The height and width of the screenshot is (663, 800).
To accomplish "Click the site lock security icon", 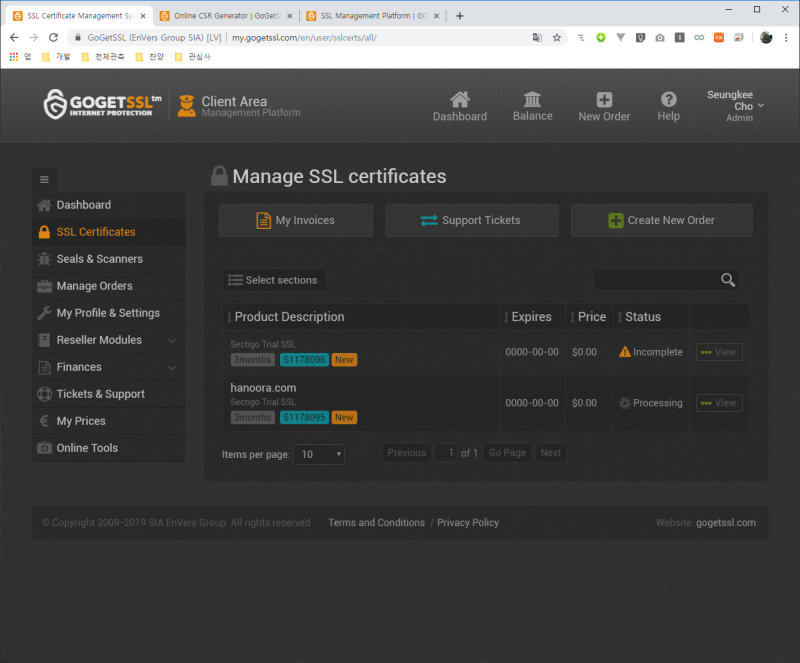I will [78, 37].
